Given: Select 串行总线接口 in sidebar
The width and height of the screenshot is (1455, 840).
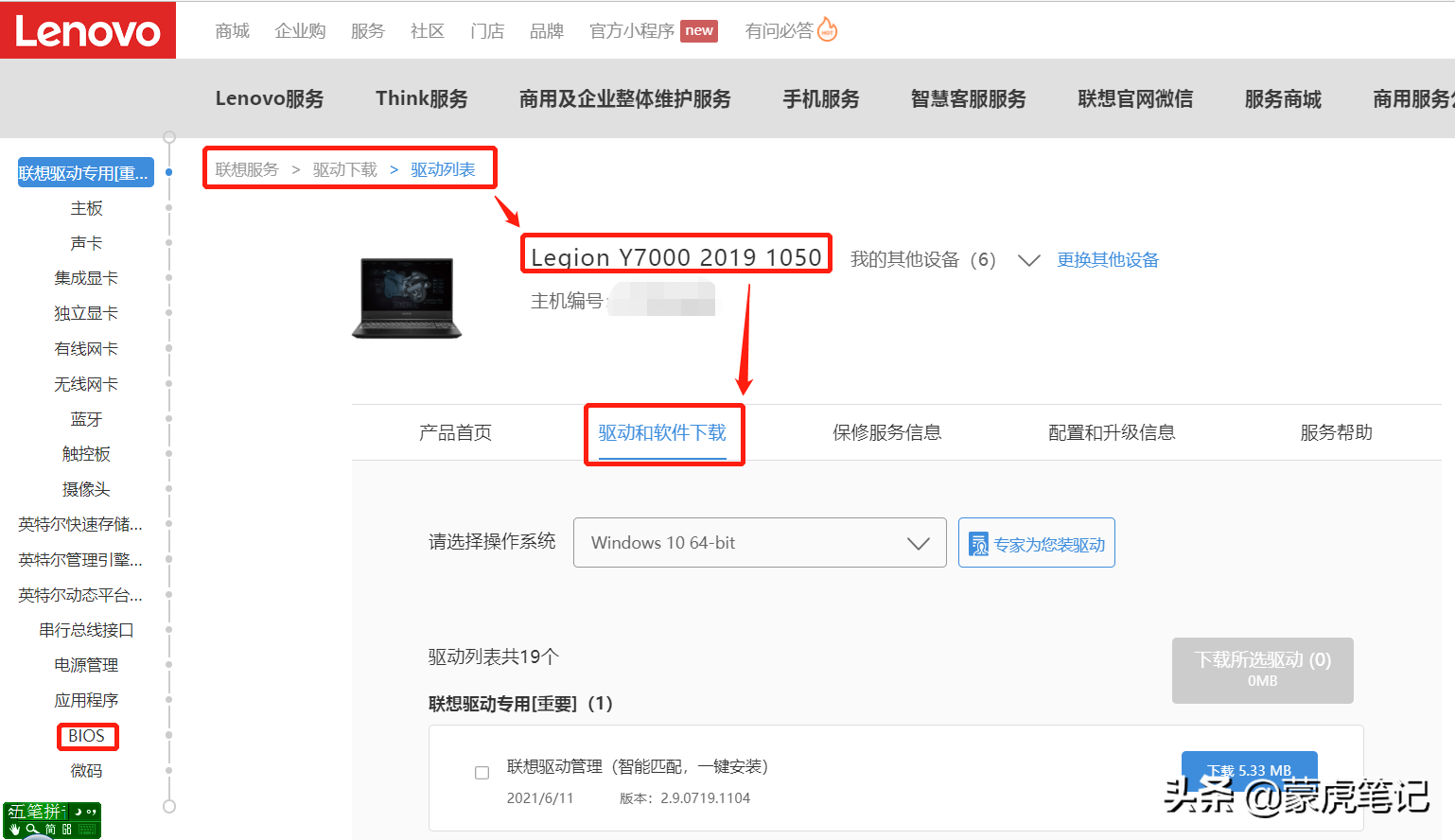Looking at the screenshot, I should point(86,630).
